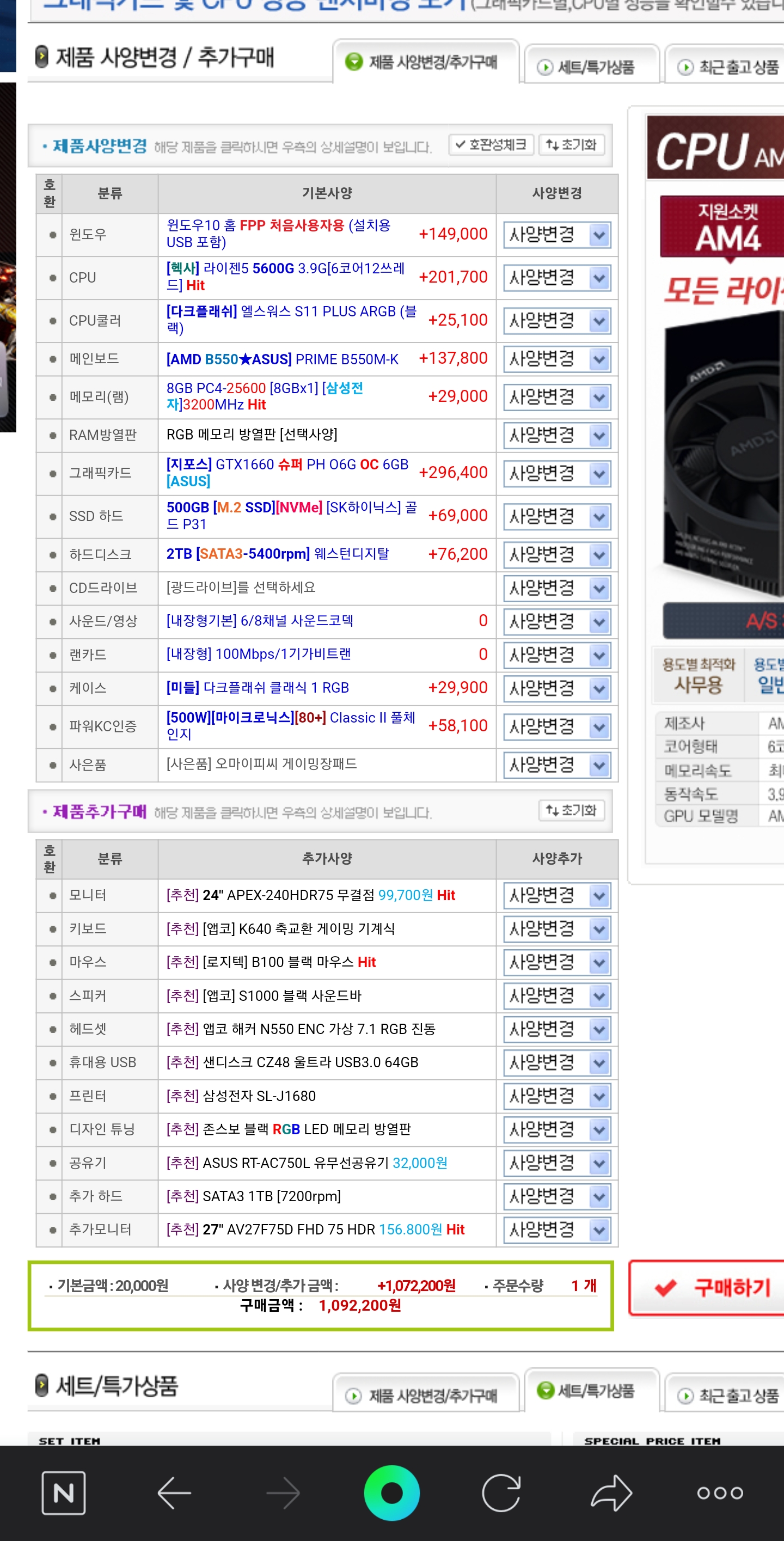Click the 27" AV27F75D FHD monitor link
Image resolution: width=784 pixels, height=1541 pixels.
click(315, 1230)
